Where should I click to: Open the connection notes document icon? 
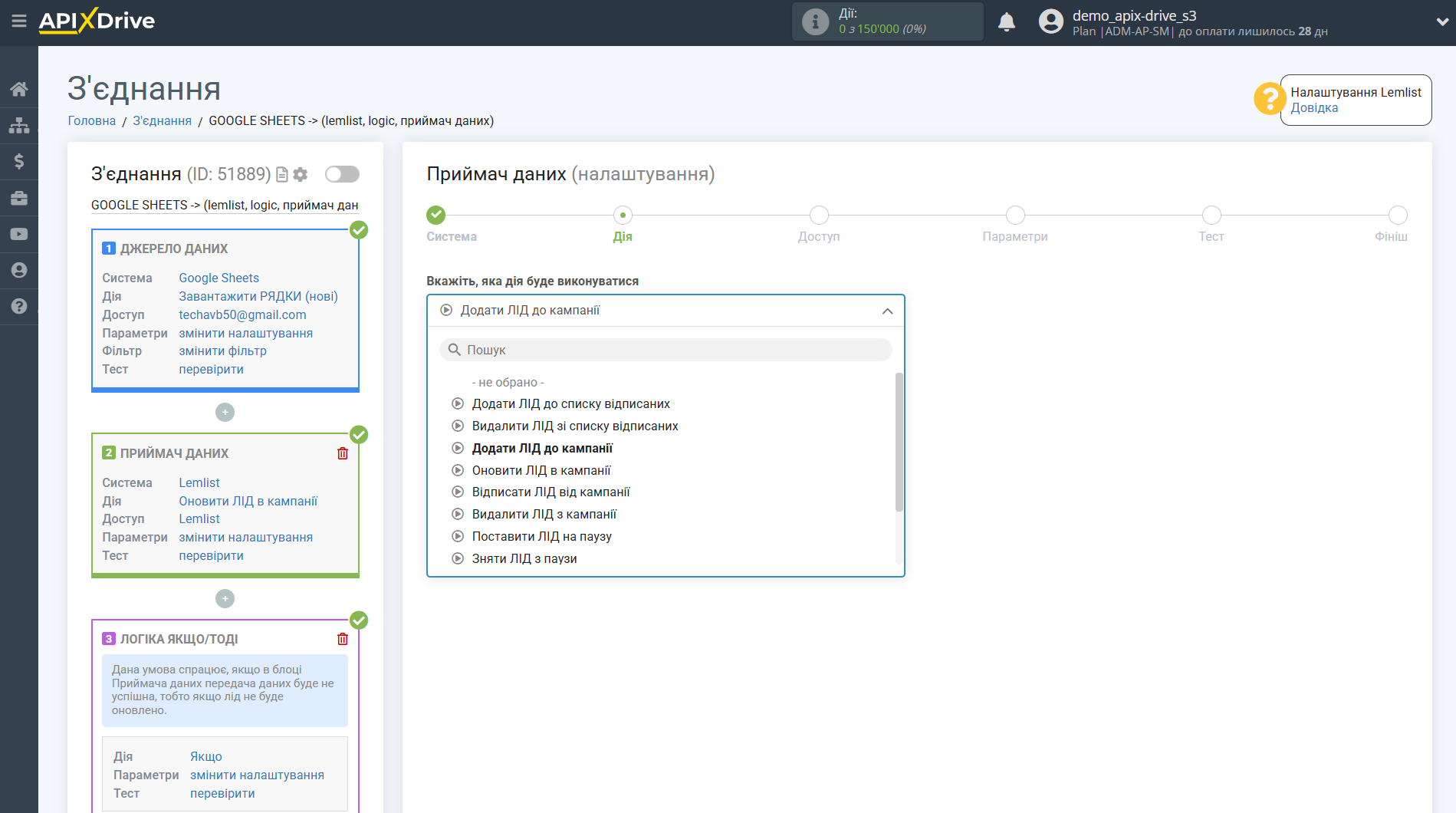point(282,175)
